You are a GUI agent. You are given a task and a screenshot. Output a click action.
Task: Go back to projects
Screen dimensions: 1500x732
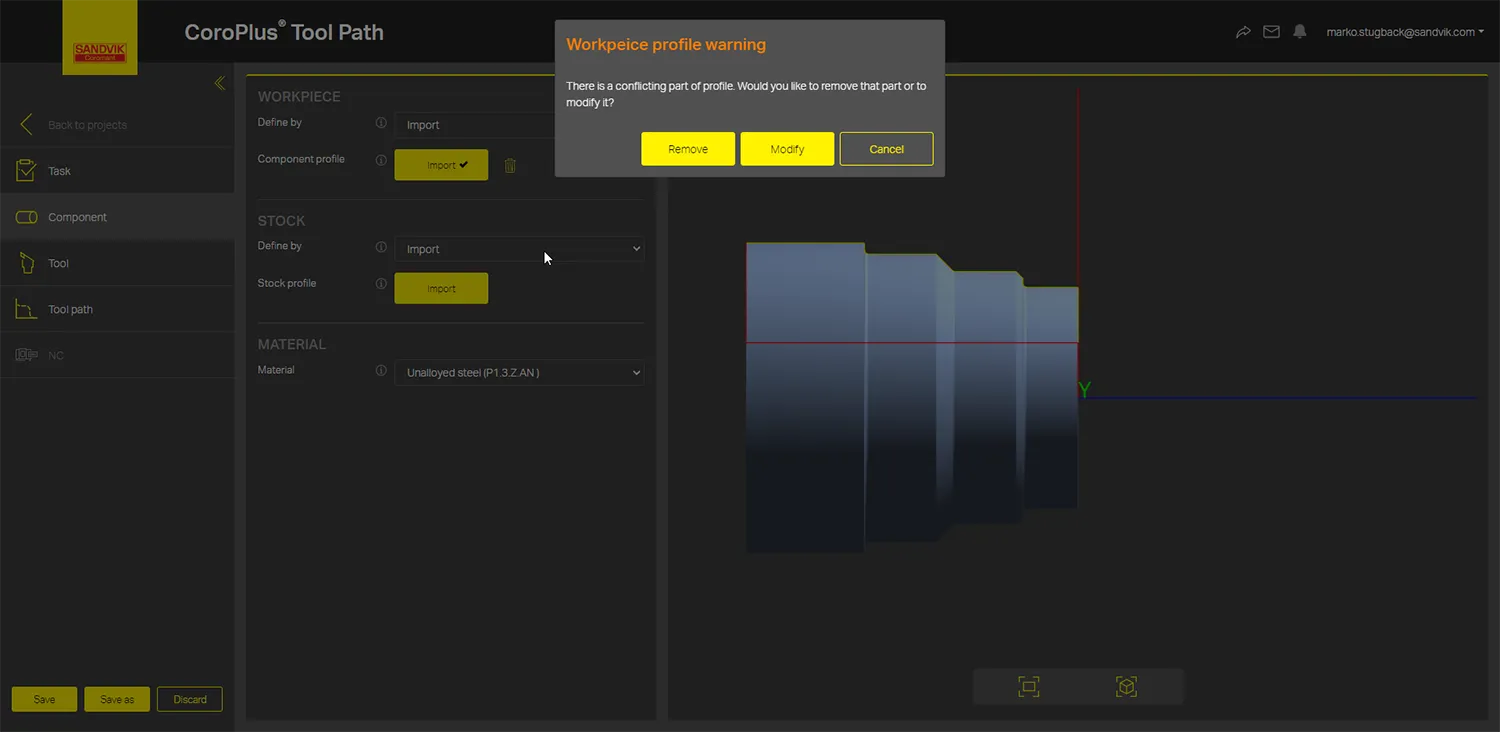point(87,125)
